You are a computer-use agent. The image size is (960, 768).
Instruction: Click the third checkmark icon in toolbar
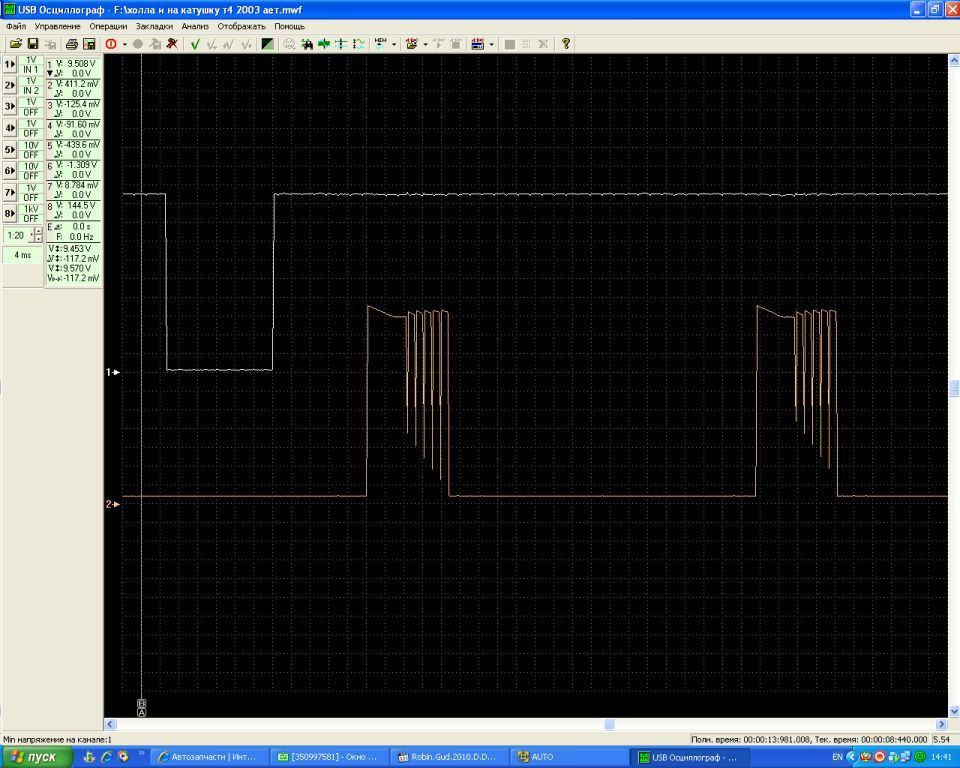[229, 44]
